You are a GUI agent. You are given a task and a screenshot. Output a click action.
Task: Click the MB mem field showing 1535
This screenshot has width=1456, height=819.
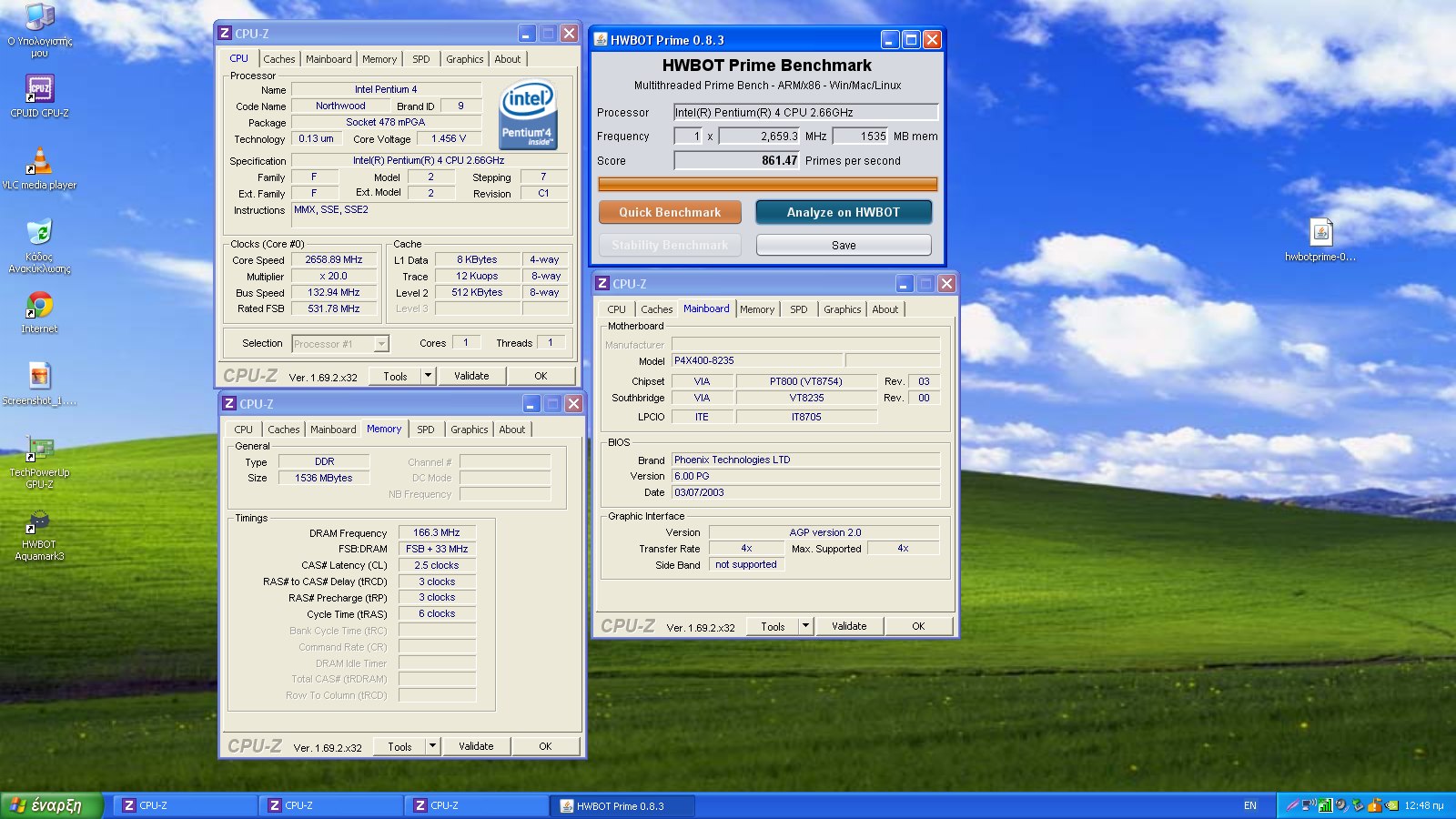coord(861,136)
